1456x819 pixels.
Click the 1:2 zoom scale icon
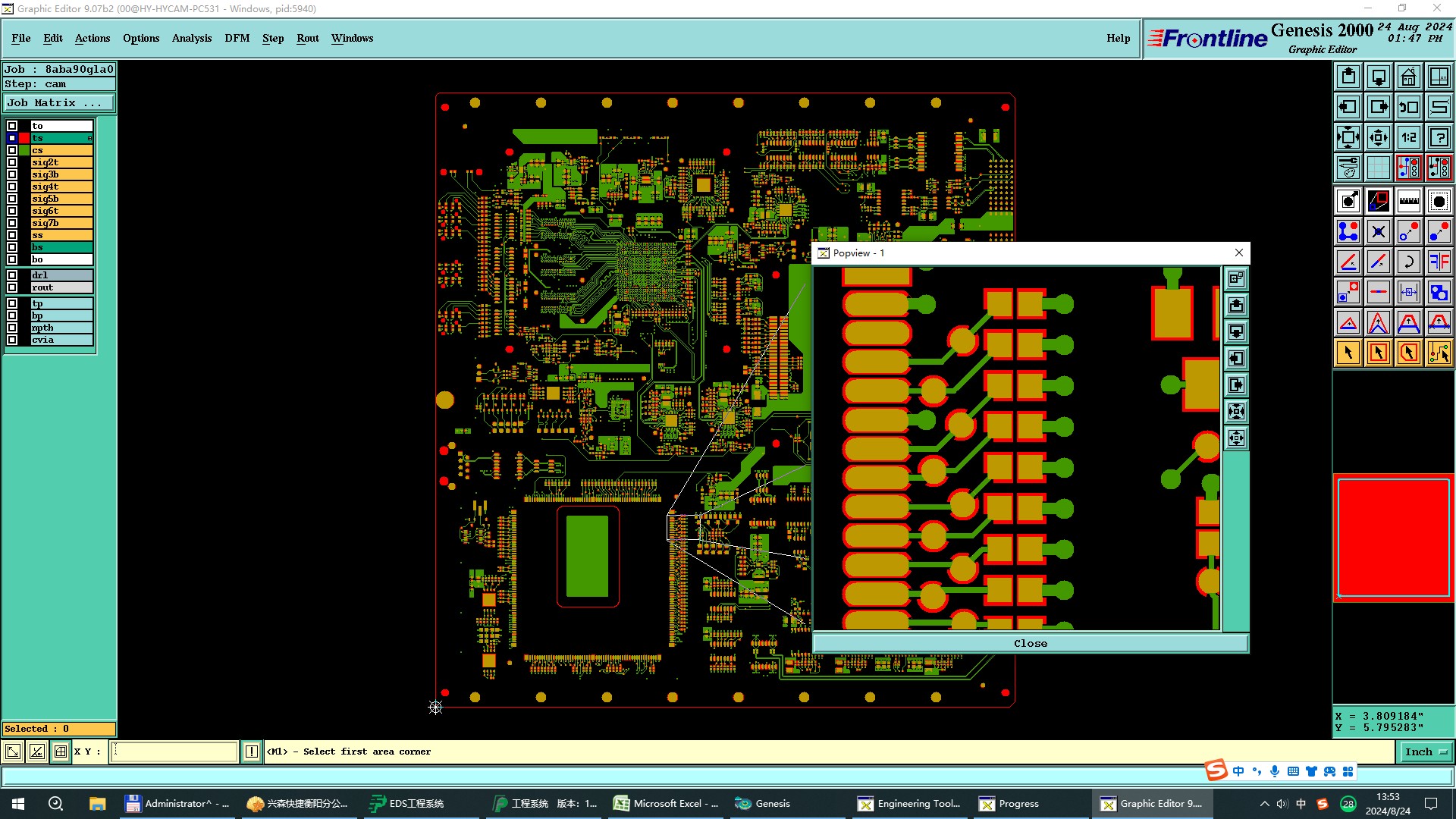click(x=1408, y=137)
